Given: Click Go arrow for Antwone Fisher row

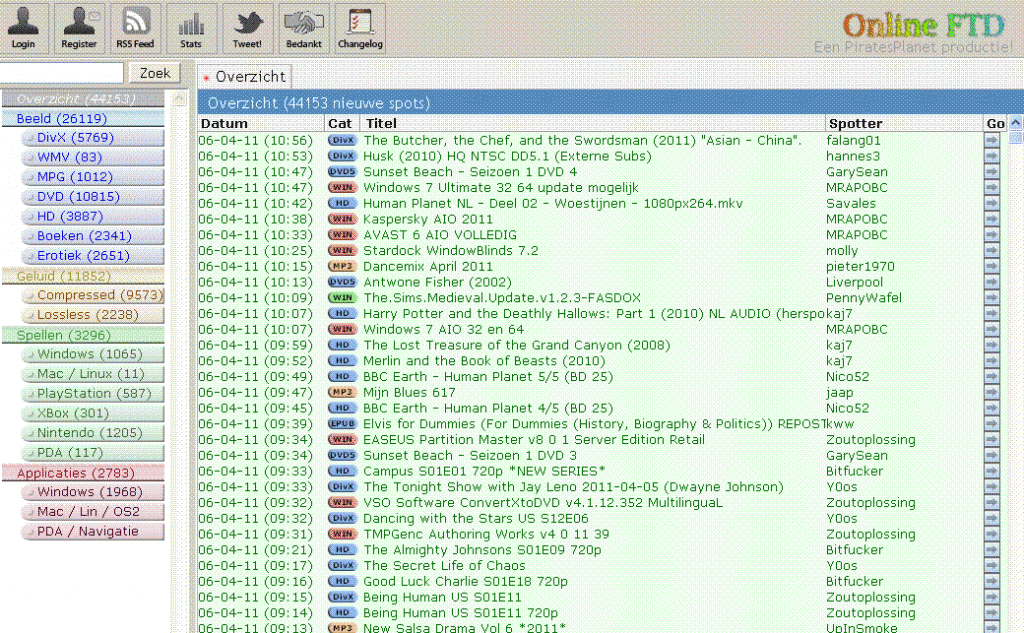Looking at the screenshot, I should [x=992, y=282].
